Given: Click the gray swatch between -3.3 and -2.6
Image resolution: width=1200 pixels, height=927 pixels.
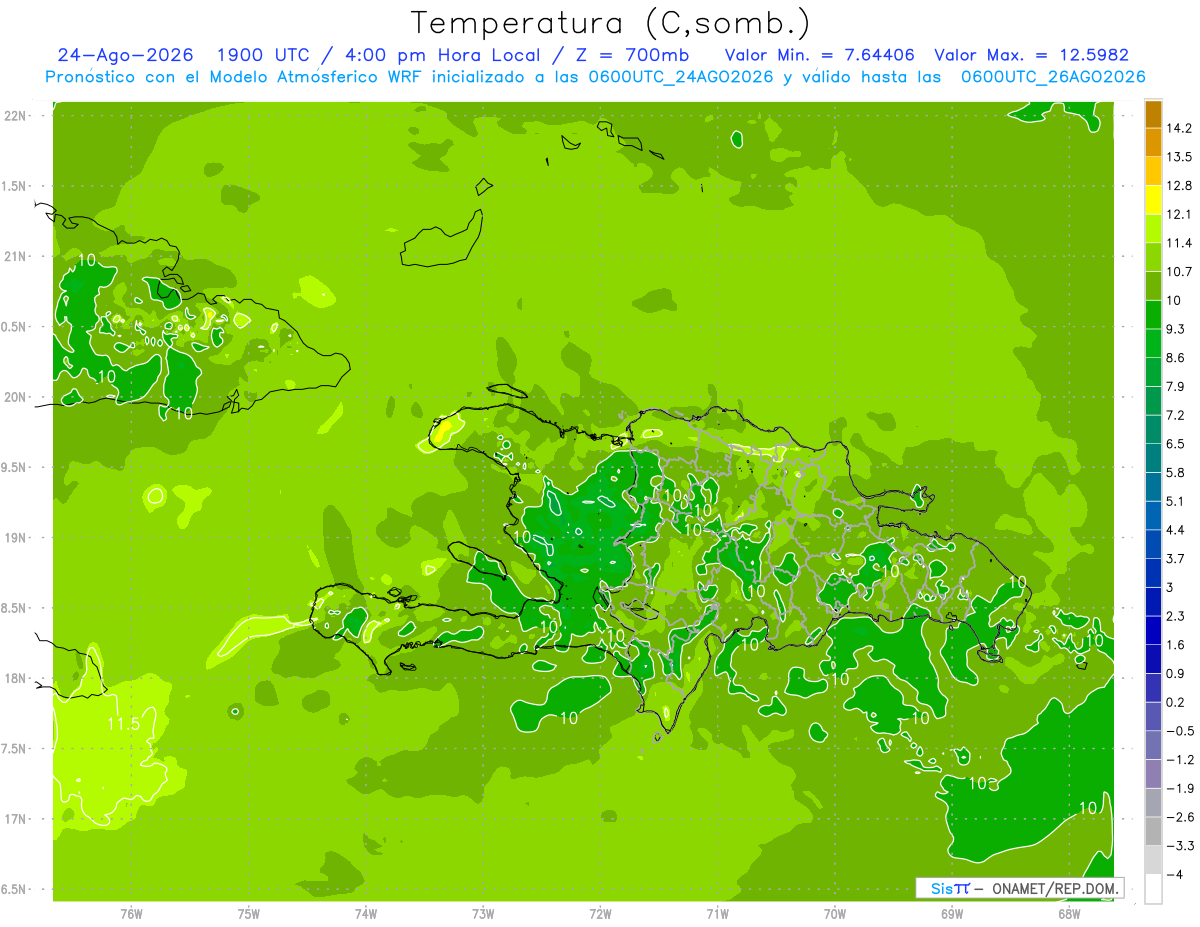Looking at the screenshot, I should pos(1153,831).
